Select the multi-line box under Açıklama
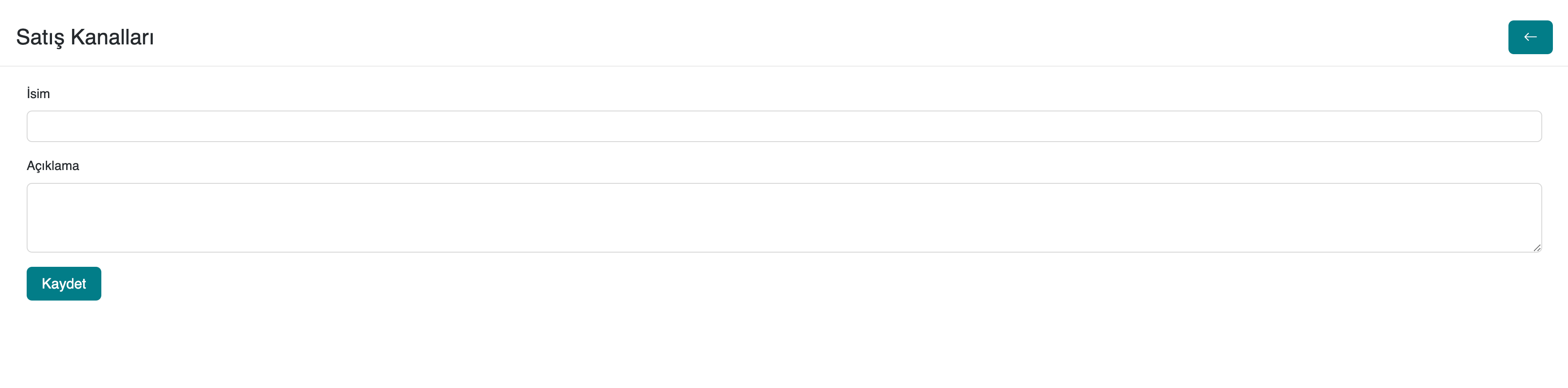This screenshot has width=1568, height=388. [784, 217]
